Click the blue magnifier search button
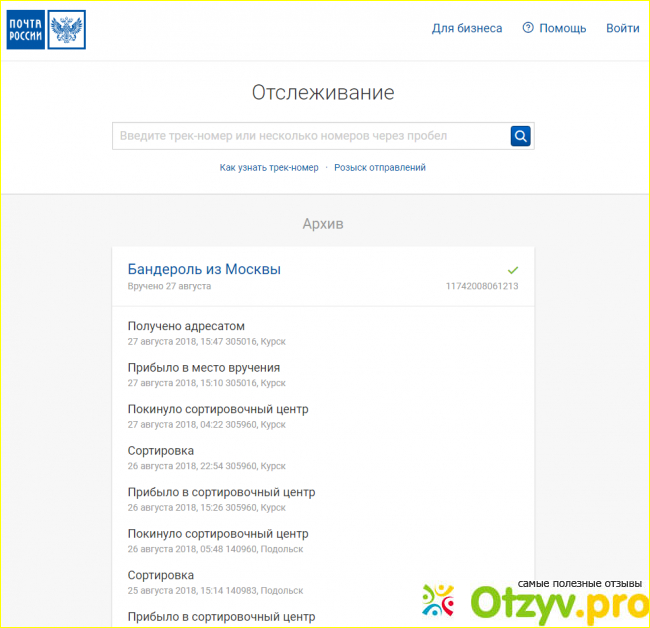This screenshot has height=628, width=650. coord(520,136)
